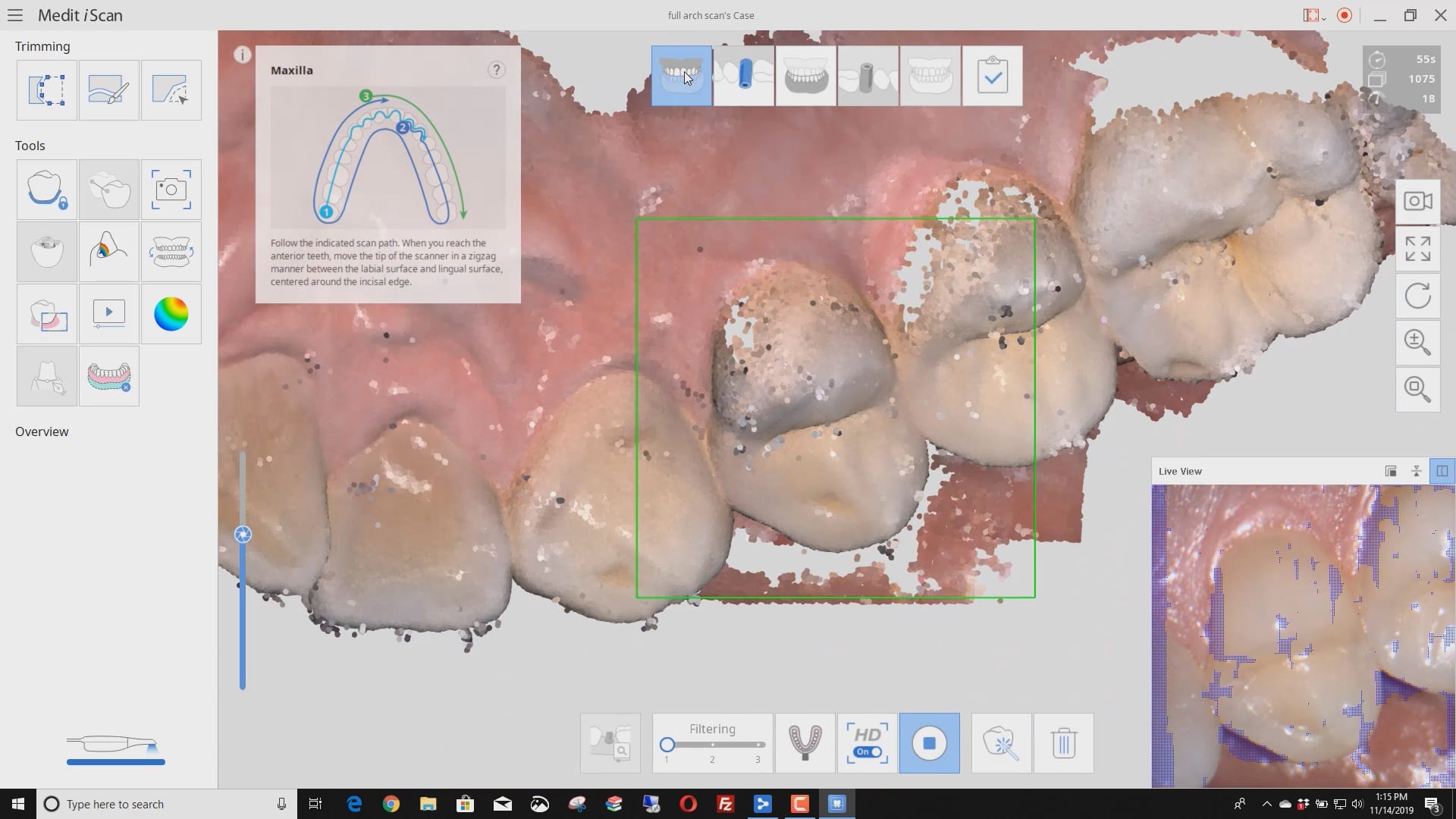The height and width of the screenshot is (819, 1456).
Task: Select the brush trimming tool
Action: coord(108,90)
